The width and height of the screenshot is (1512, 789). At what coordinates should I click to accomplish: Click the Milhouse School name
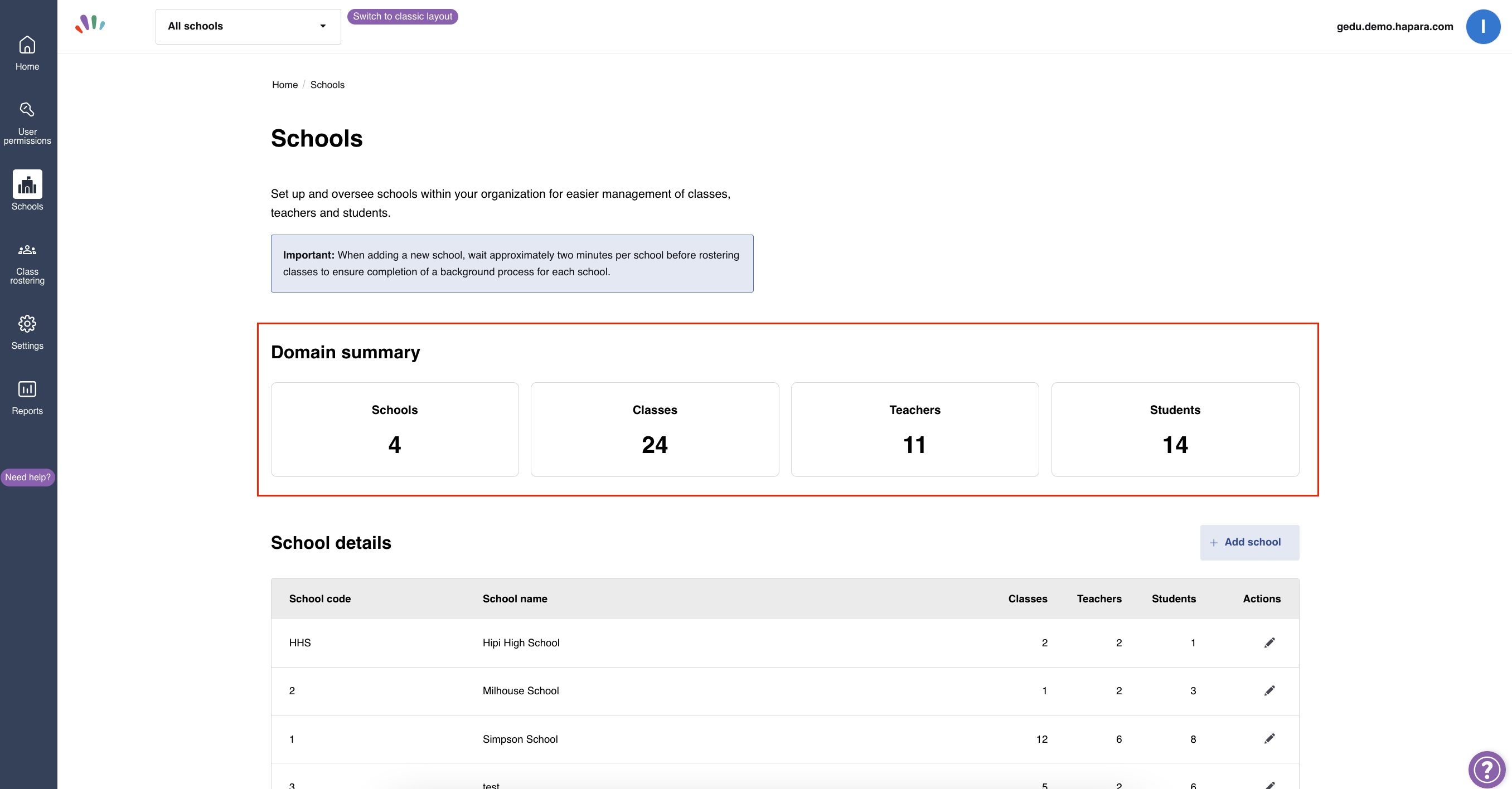[x=520, y=691]
